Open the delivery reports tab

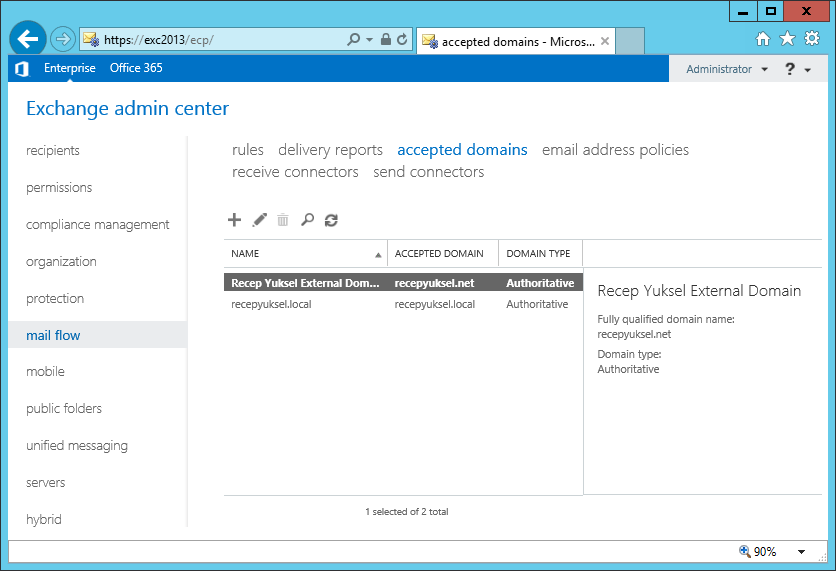pyautogui.click(x=331, y=150)
